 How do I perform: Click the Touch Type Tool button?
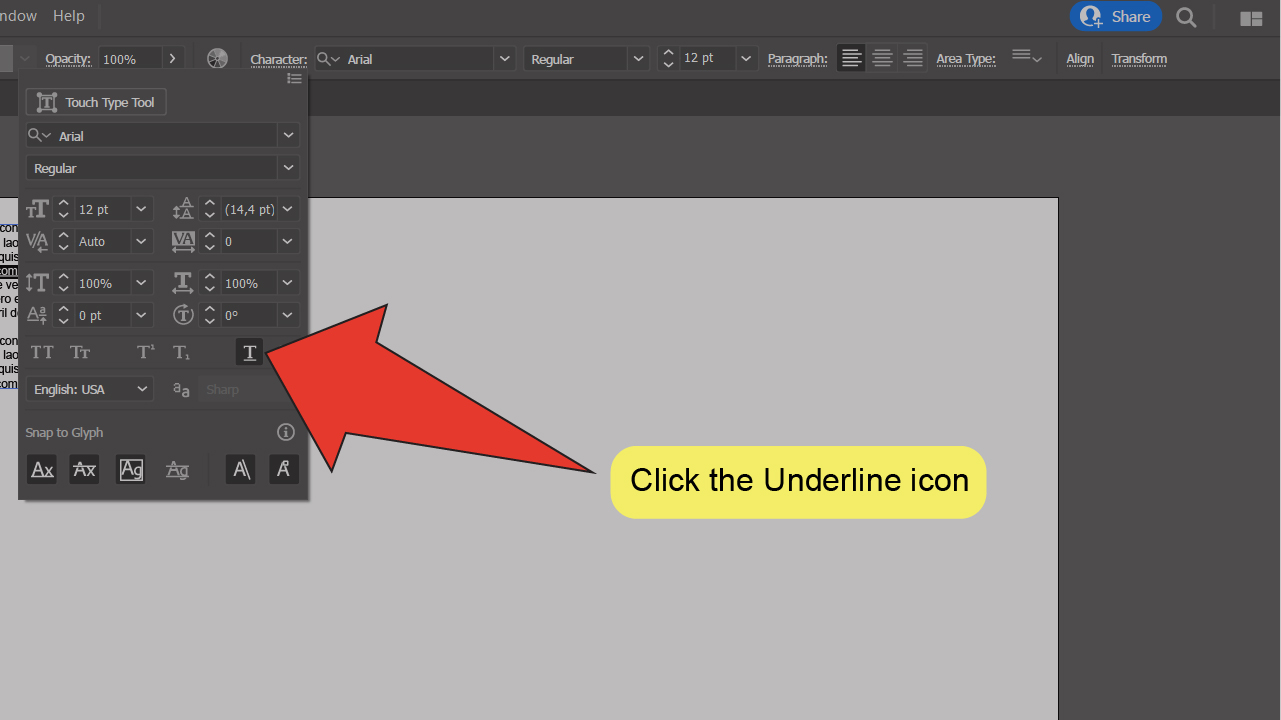pos(96,102)
